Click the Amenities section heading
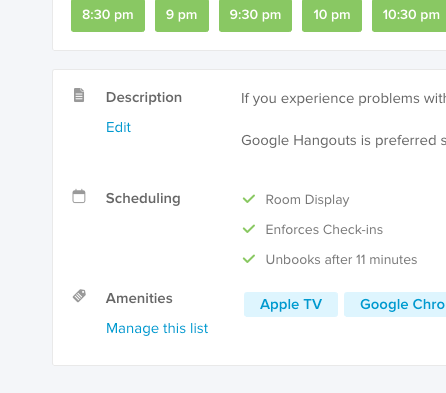The width and height of the screenshot is (446, 393). (139, 298)
